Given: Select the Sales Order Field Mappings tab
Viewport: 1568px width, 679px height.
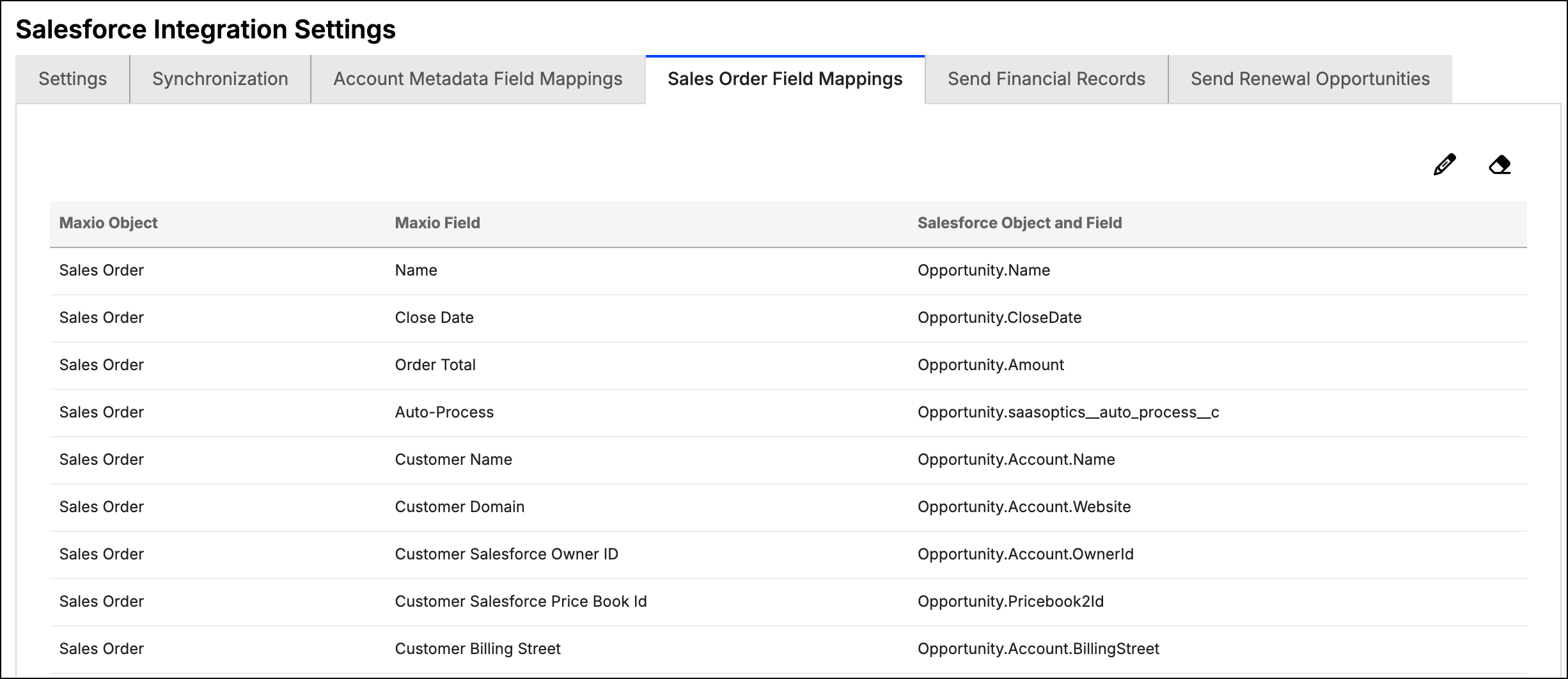Looking at the screenshot, I should pos(785,79).
